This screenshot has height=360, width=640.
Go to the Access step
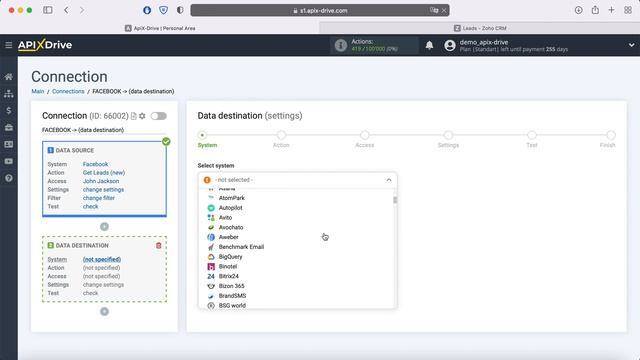pyautogui.click(x=364, y=135)
